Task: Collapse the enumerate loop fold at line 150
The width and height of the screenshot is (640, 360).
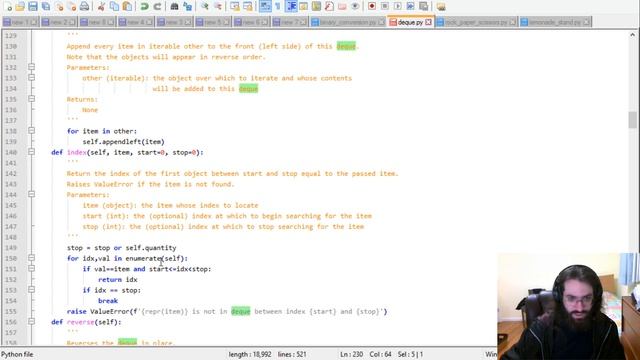Action: (31, 258)
